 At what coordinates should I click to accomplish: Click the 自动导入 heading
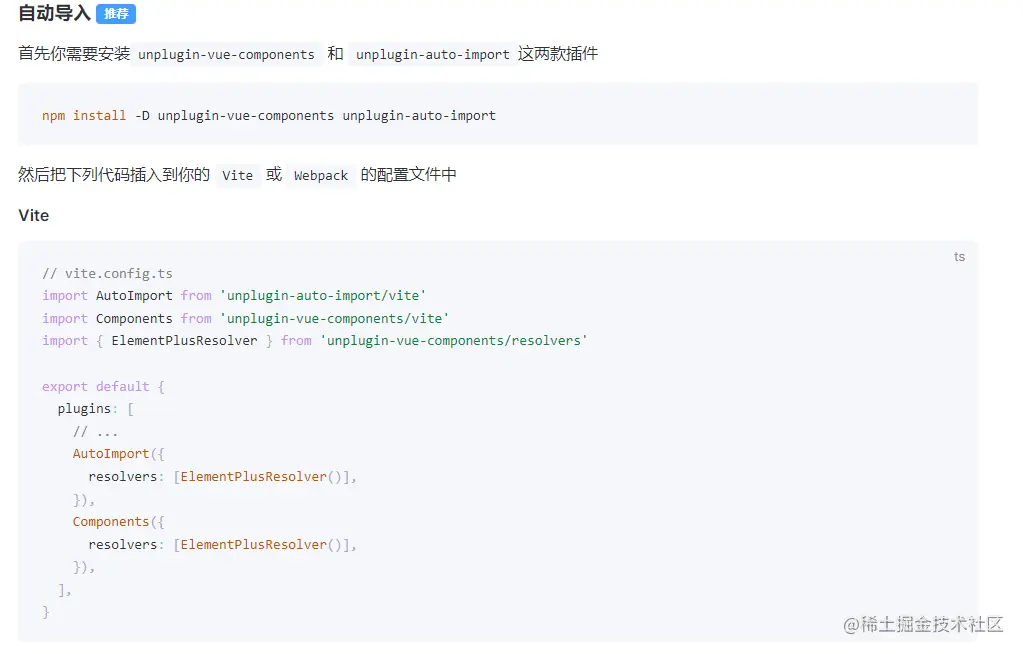pos(54,13)
